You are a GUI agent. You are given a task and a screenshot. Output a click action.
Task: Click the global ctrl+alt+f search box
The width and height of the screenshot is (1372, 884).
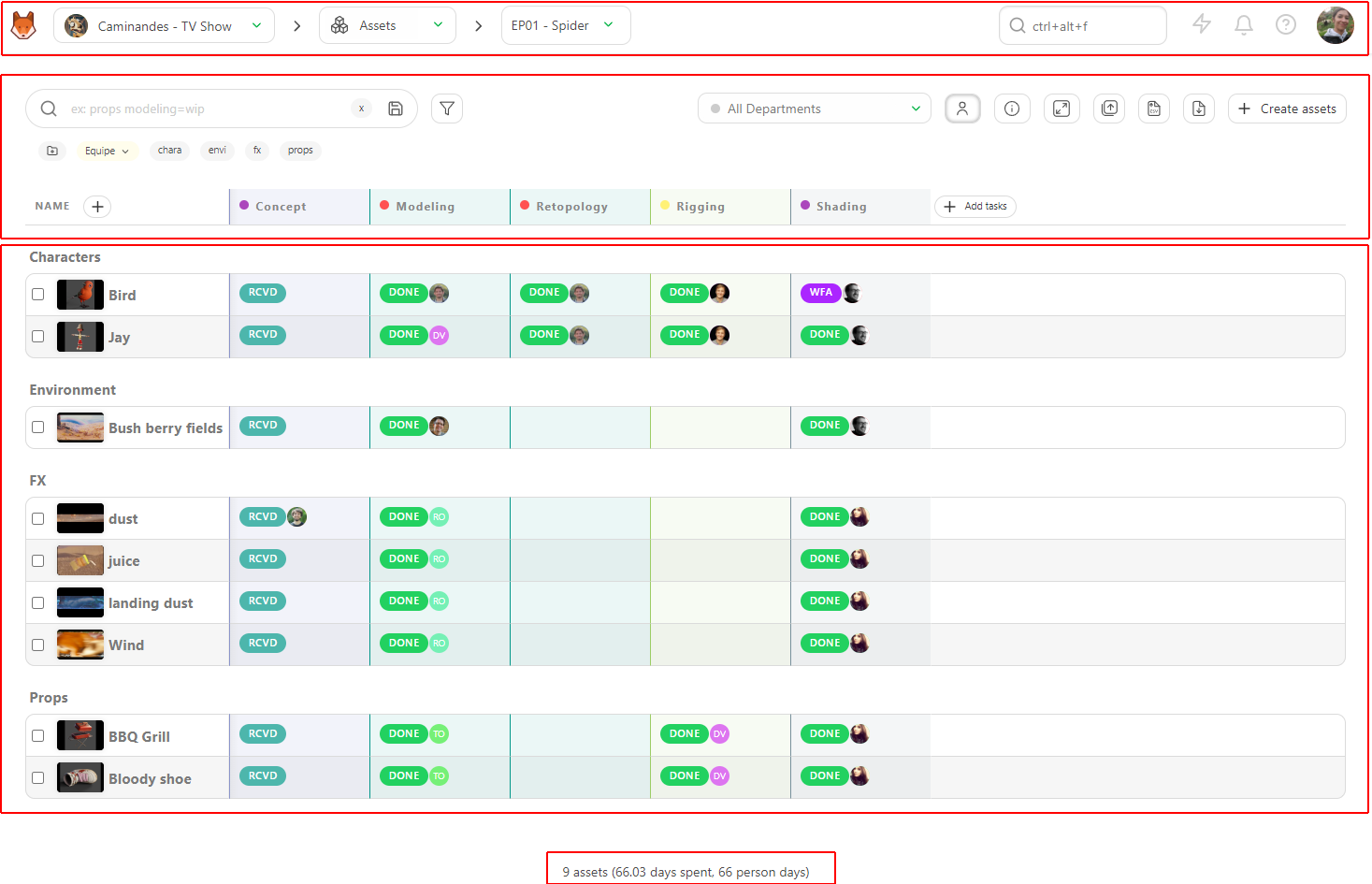click(x=1083, y=25)
